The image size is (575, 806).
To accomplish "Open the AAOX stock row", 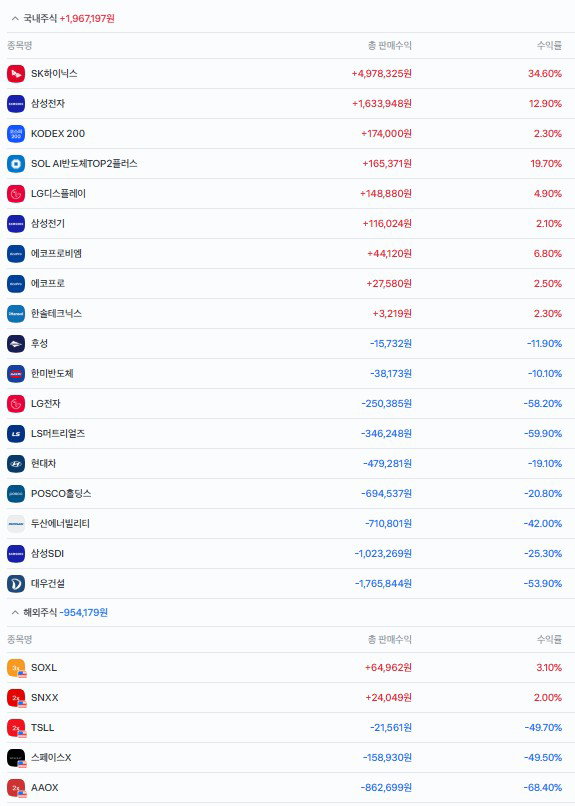I will point(287,787).
